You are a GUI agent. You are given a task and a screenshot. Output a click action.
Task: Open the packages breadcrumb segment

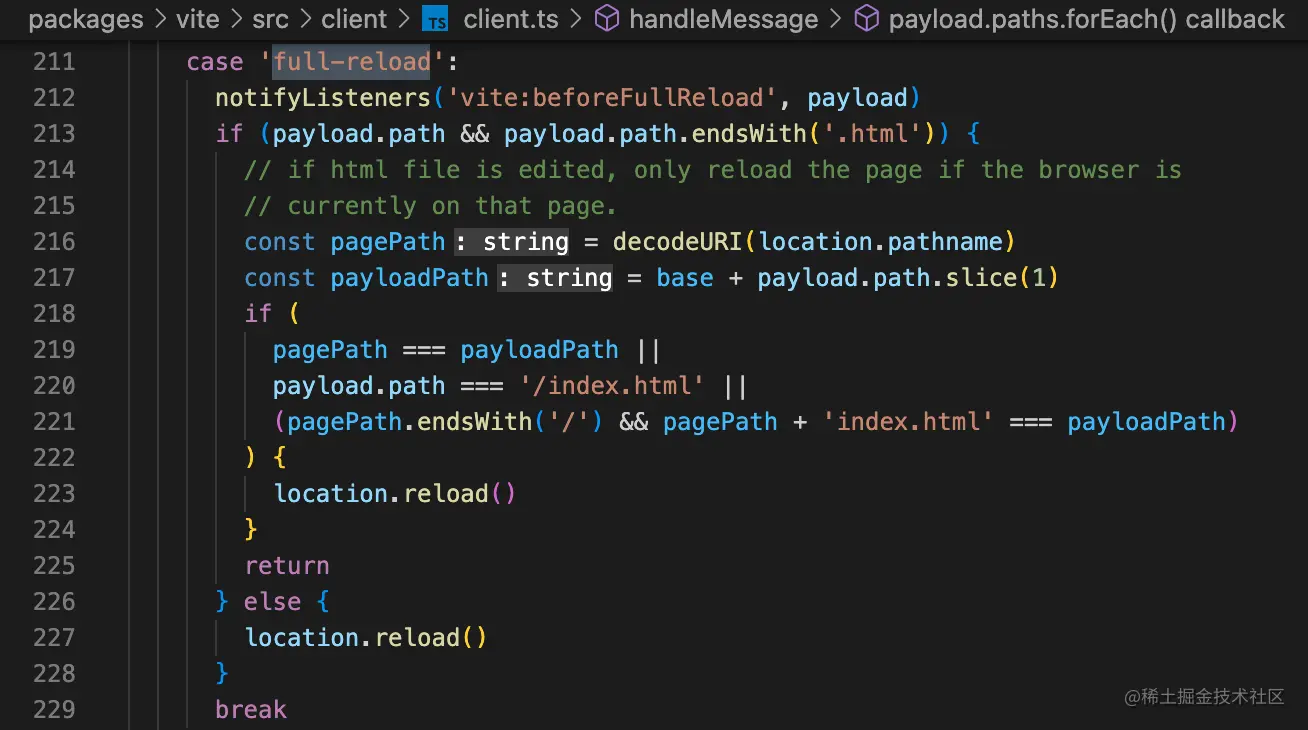pyautogui.click(x=86, y=19)
